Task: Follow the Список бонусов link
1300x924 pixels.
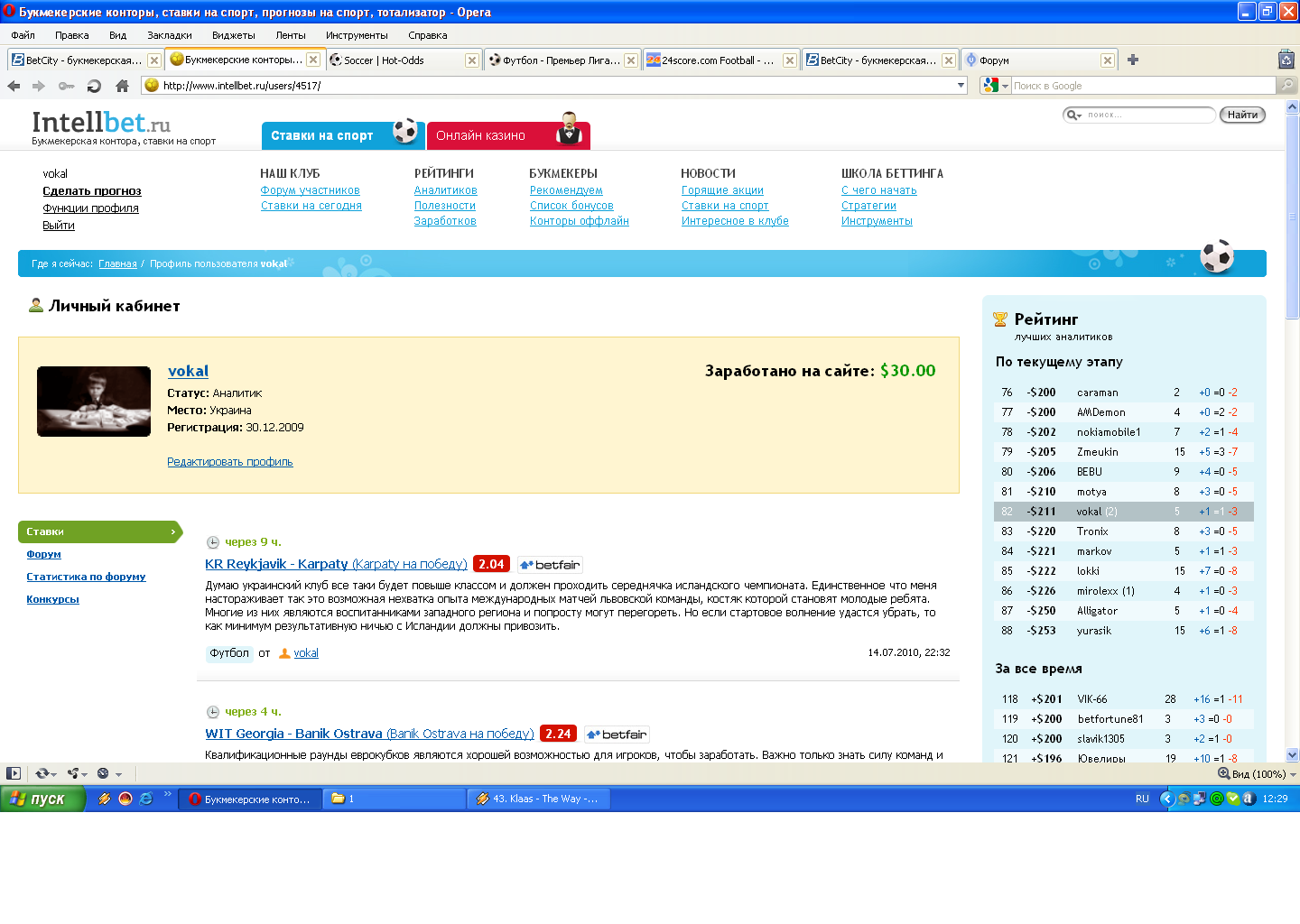Action: pos(571,206)
